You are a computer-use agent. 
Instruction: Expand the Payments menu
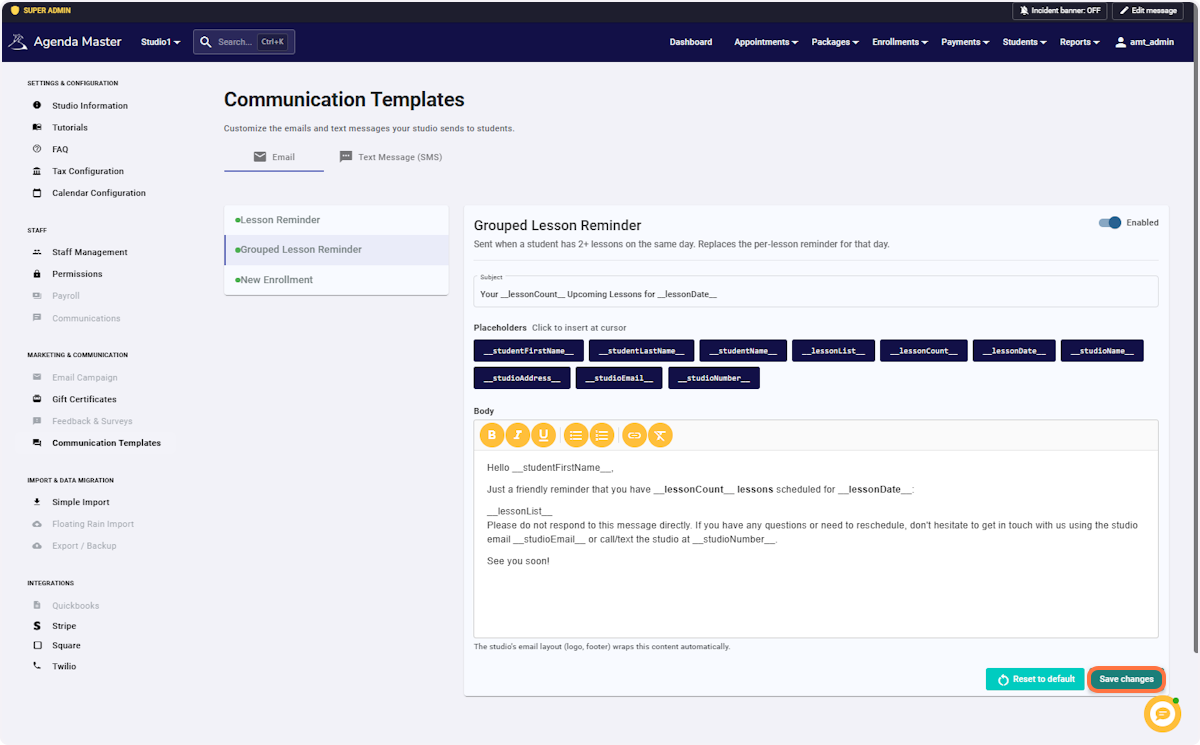point(965,42)
